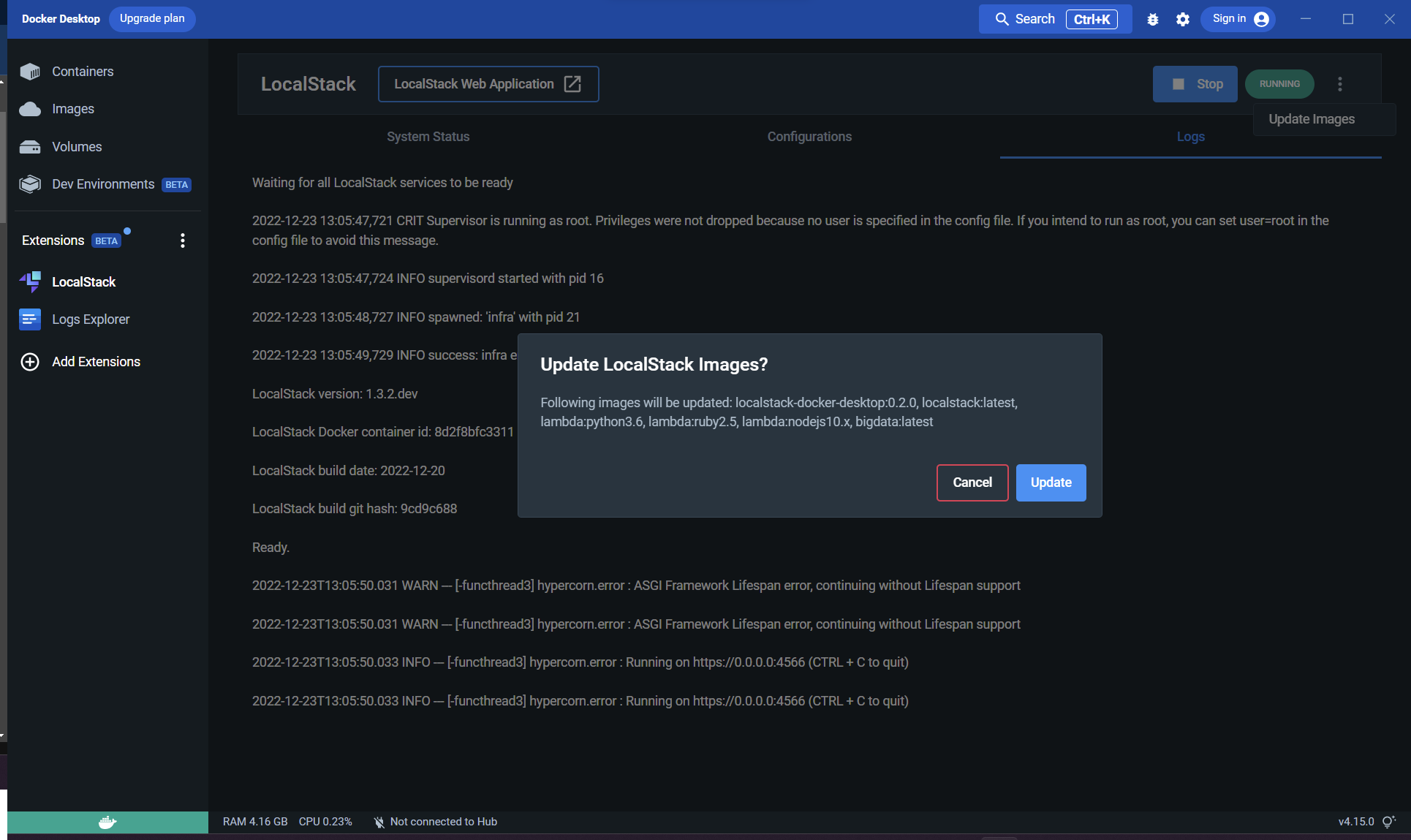Image resolution: width=1411 pixels, height=840 pixels.
Task: Open Extensions three-dot options menu
Action: click(183, 241)
